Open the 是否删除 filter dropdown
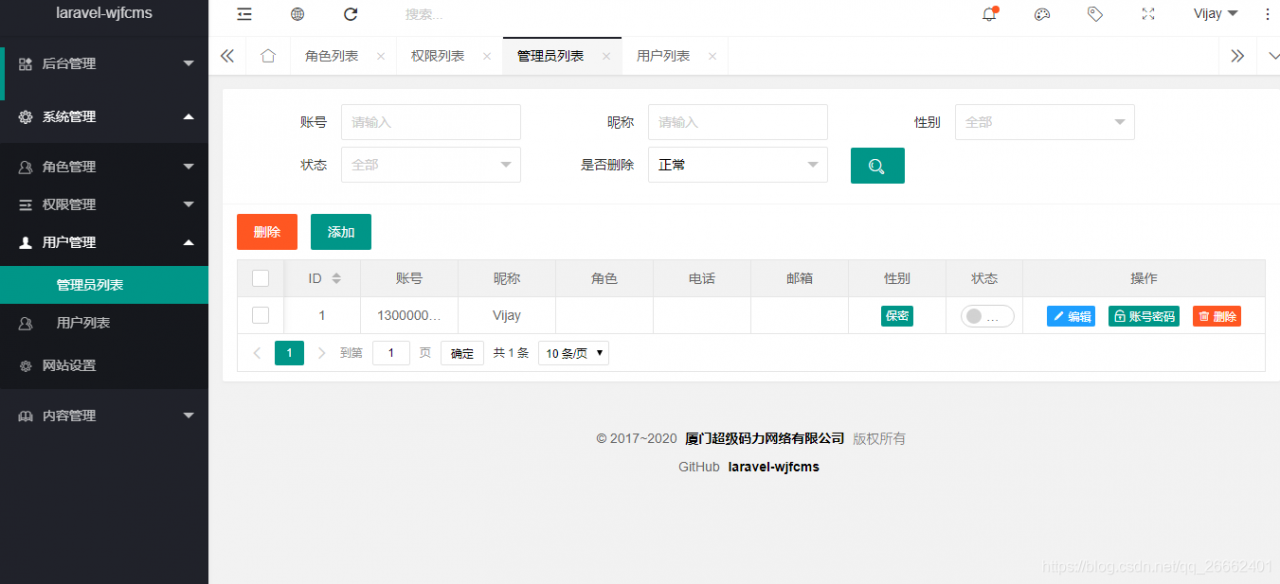Image resolution: width=1280 pixels, height=584 pixels. tap(737, 164)
